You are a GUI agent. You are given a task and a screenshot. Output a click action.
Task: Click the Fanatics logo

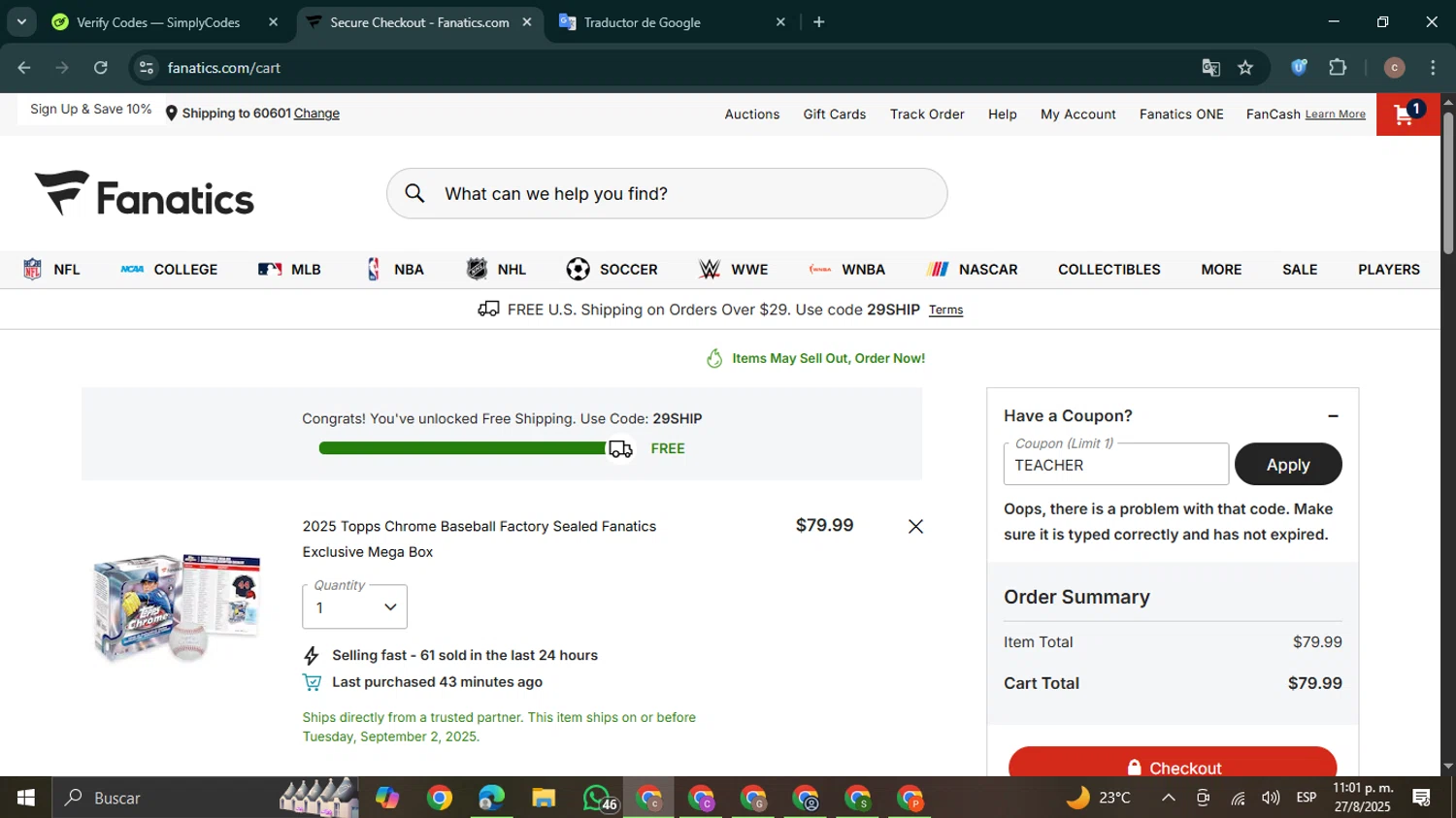pos(145,193)
